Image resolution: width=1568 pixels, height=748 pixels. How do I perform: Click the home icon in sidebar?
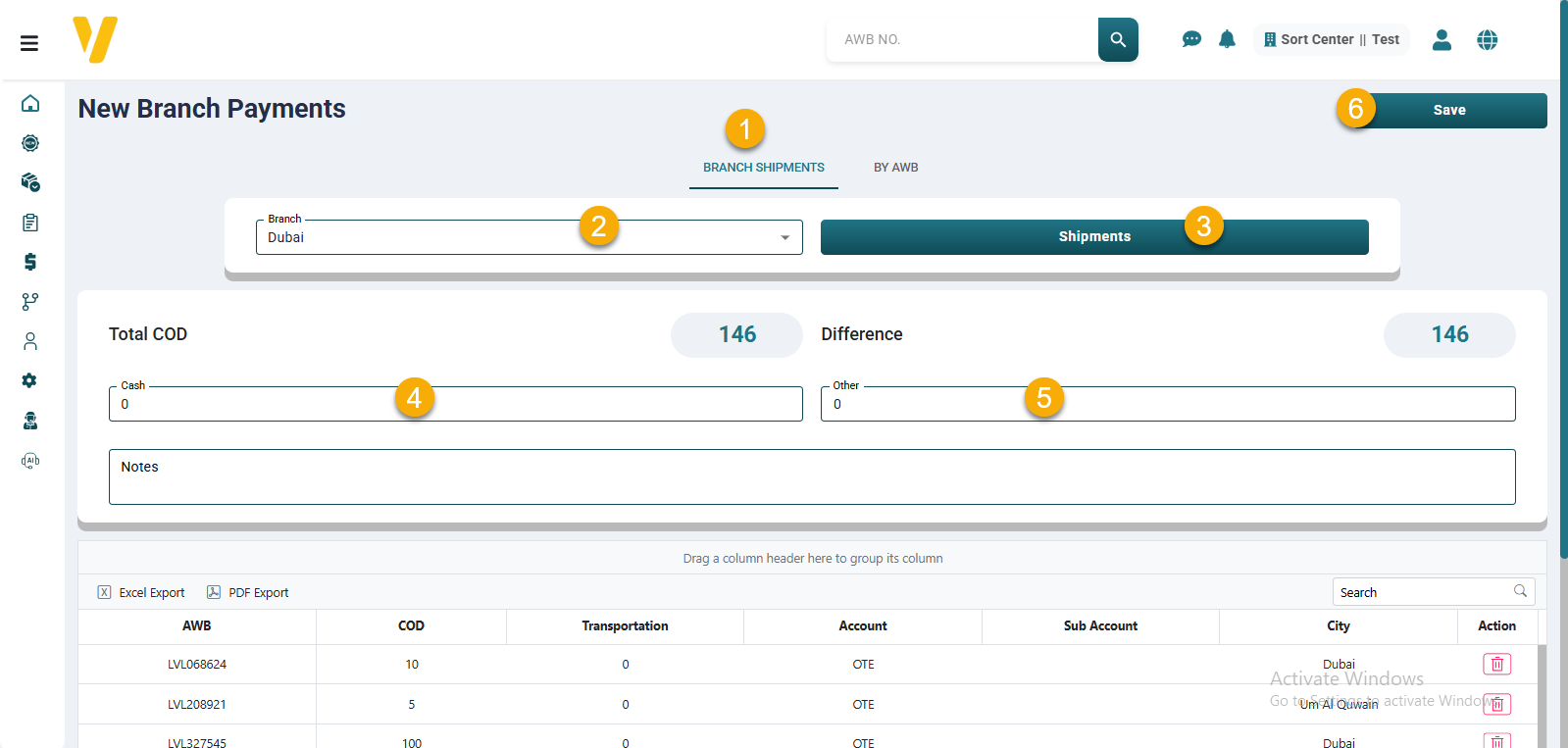point(30,104)
